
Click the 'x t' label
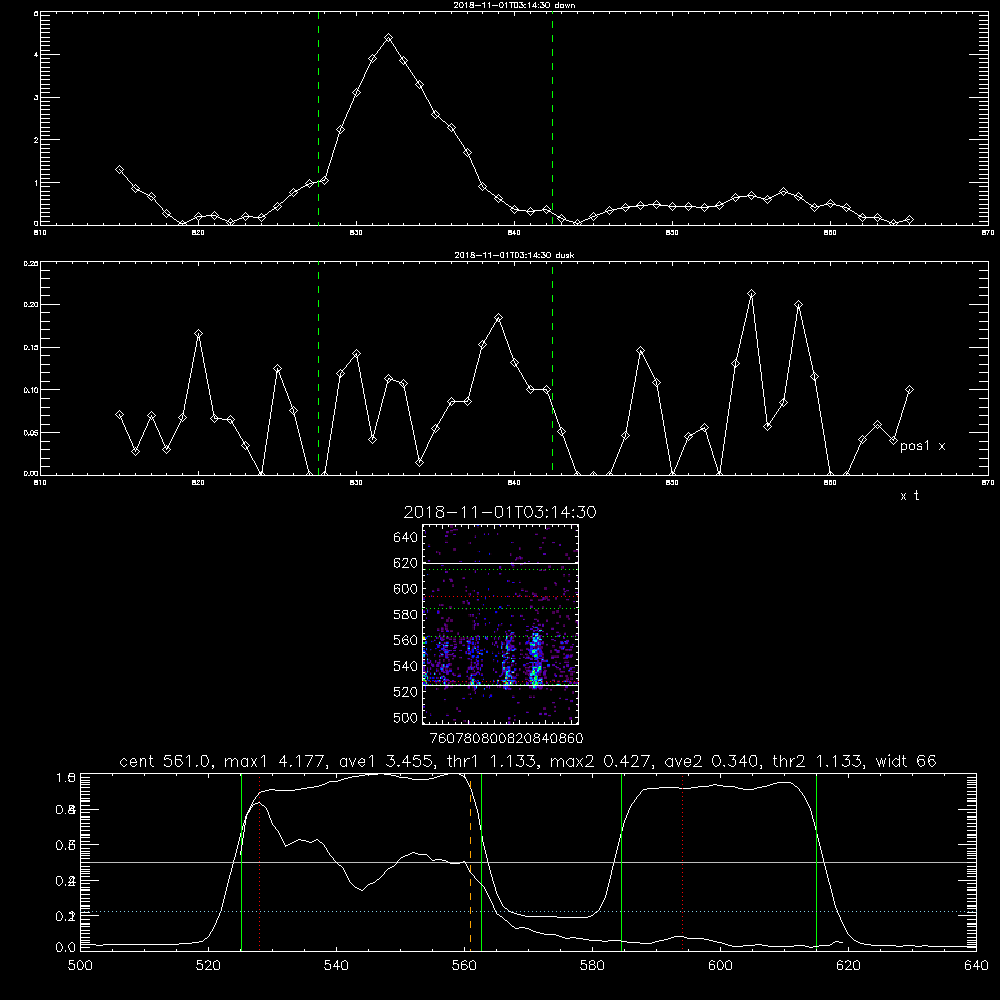pos(909,496)
